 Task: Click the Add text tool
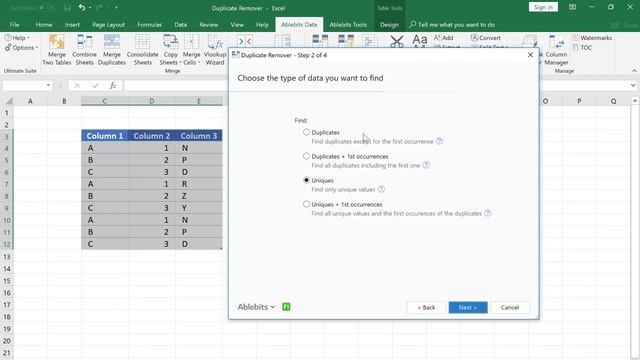(x=443, y=38)
